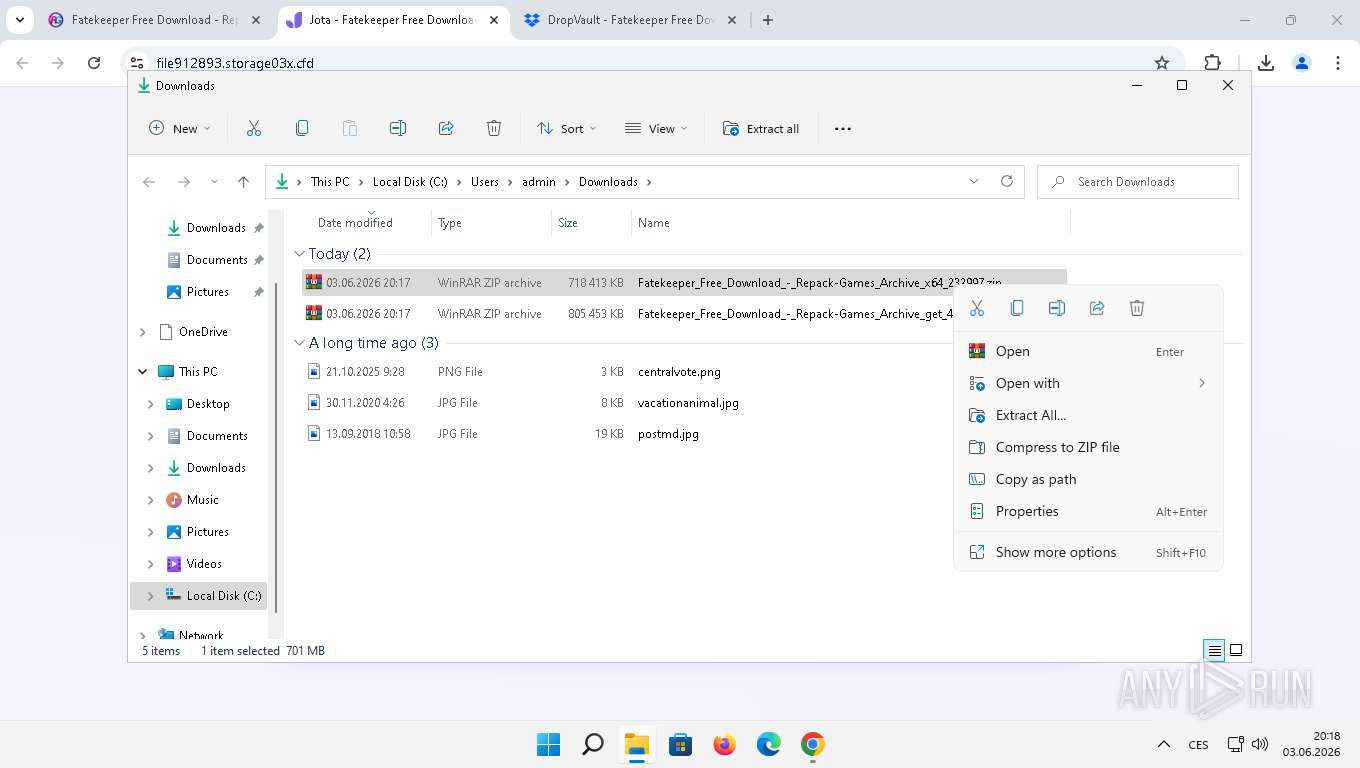Click Rename icon in context menu
The image size is (1360, 768).
click(x=1057, y=308)
